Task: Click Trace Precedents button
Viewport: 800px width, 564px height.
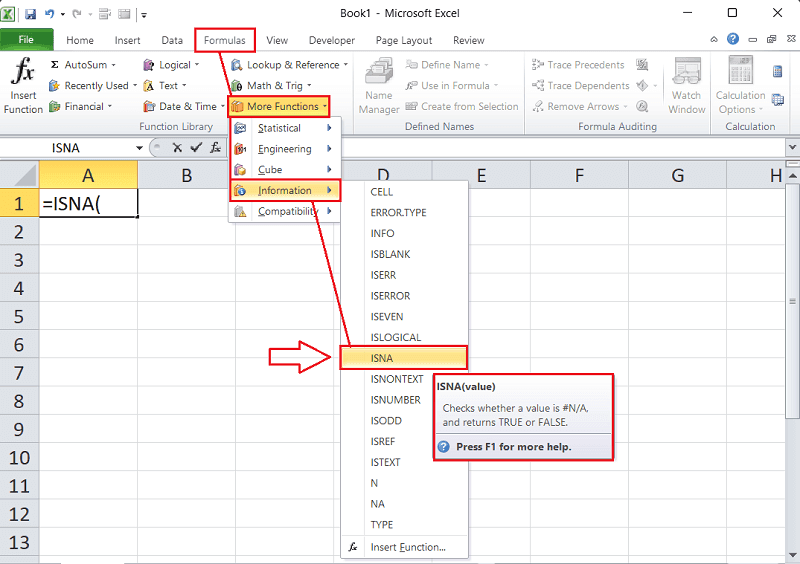Action: pyautogui.click(x=578, y=65)
